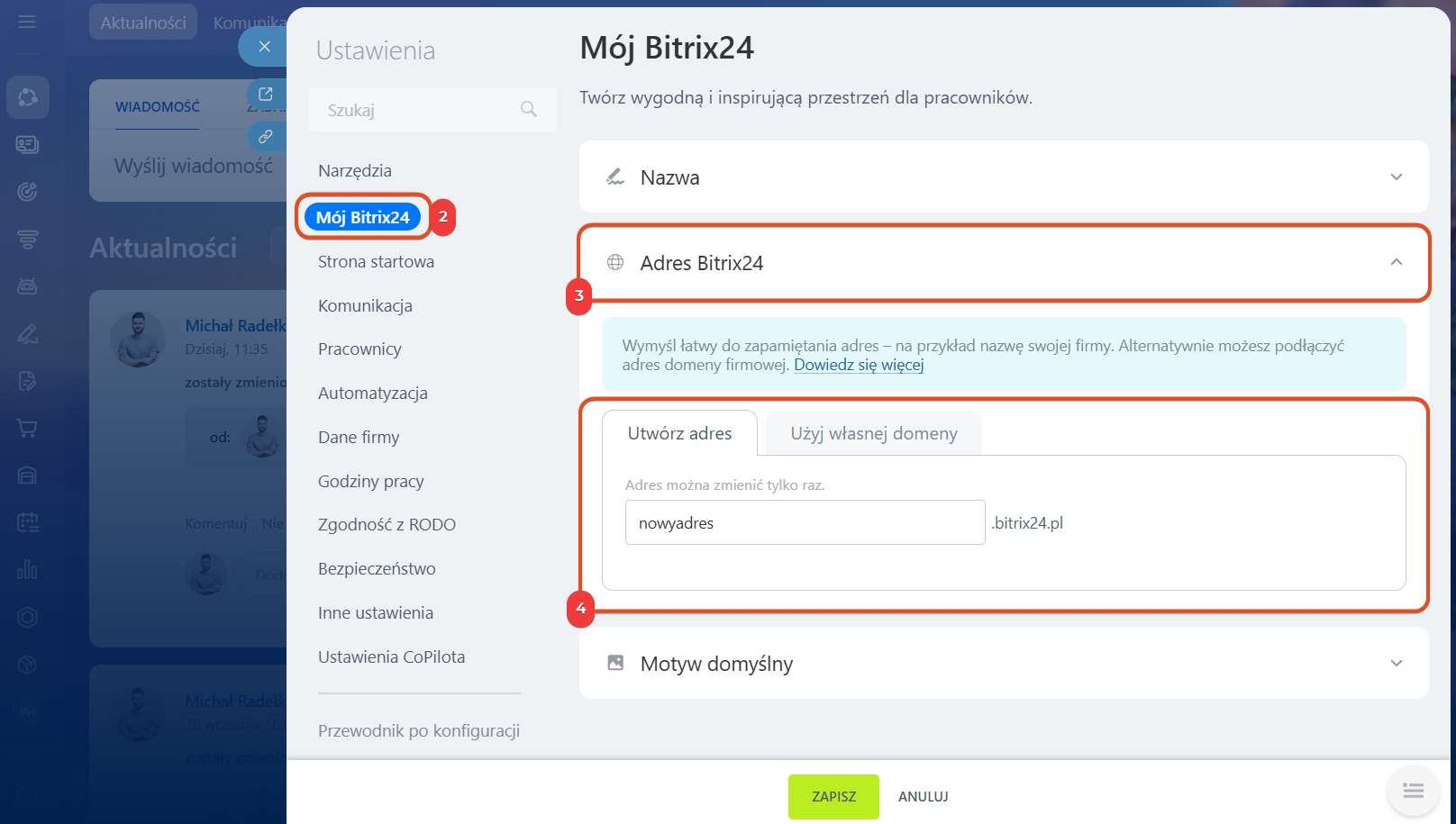Click the globe icon beside Adres Bitrix24
Viewport: 1456px width, 824px height.
(615, 262)
